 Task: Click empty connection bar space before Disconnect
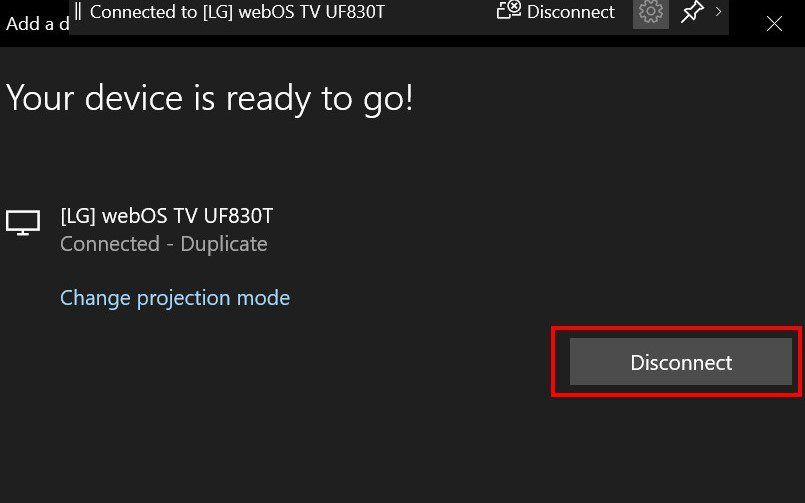[440, 13]
